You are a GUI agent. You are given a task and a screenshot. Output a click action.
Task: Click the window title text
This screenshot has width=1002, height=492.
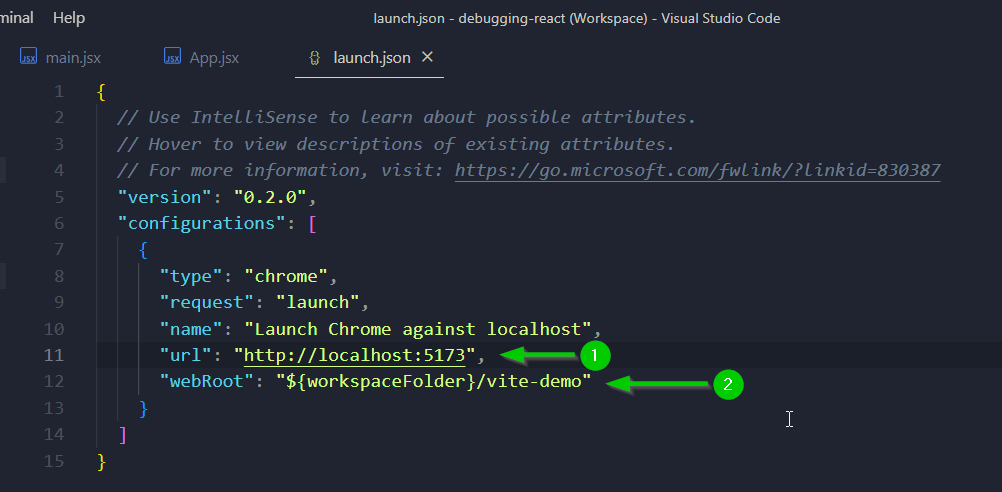click(576, 19)
